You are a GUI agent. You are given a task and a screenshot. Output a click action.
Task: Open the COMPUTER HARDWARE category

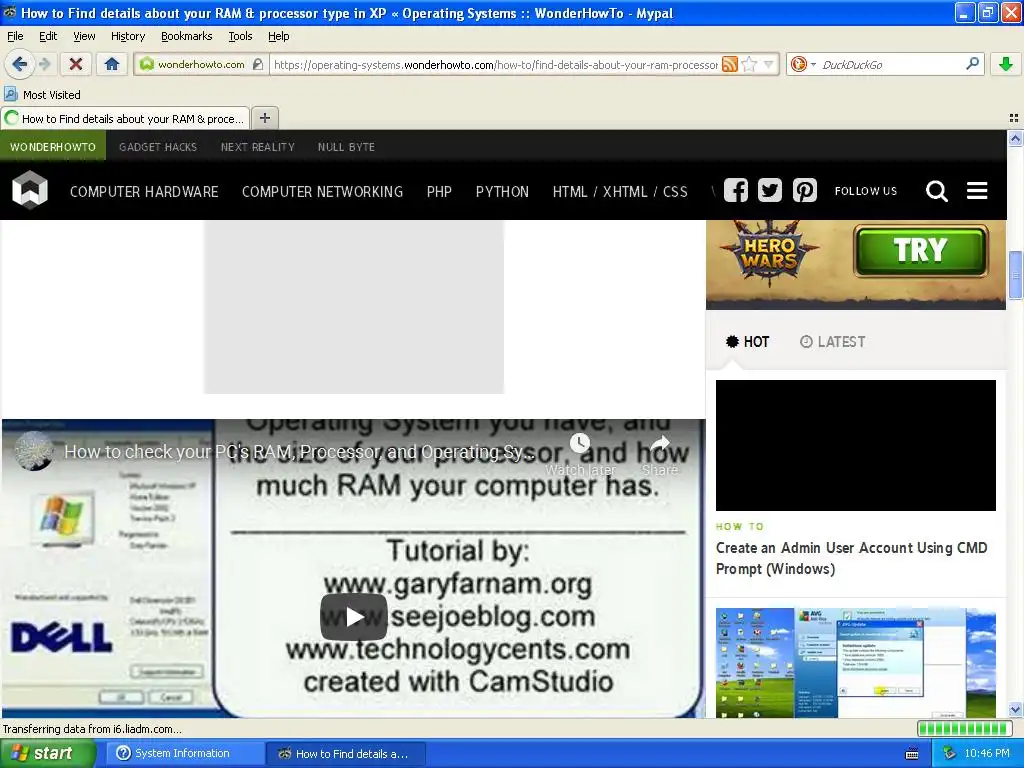144,191
